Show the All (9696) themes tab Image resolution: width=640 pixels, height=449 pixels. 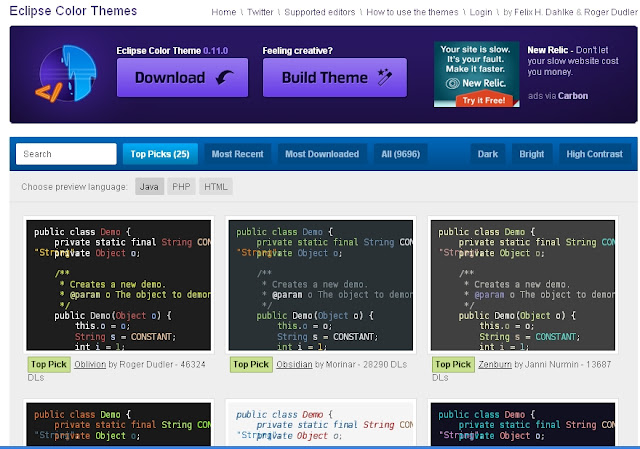point(400,154)
